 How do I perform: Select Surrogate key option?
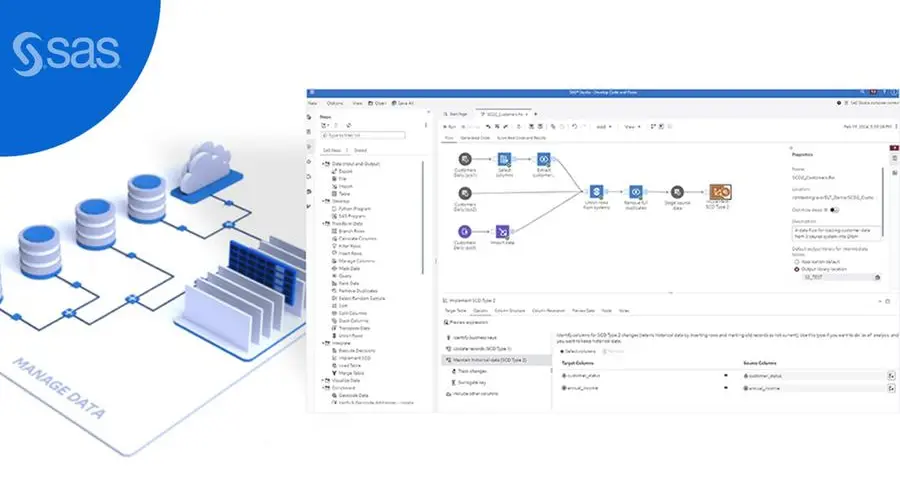click(469, 382)
